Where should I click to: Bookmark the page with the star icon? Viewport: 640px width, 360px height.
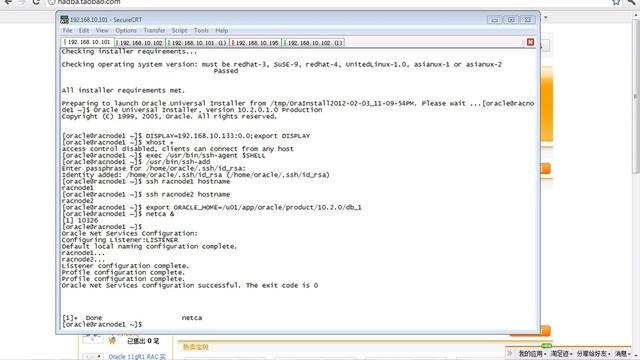616,2
